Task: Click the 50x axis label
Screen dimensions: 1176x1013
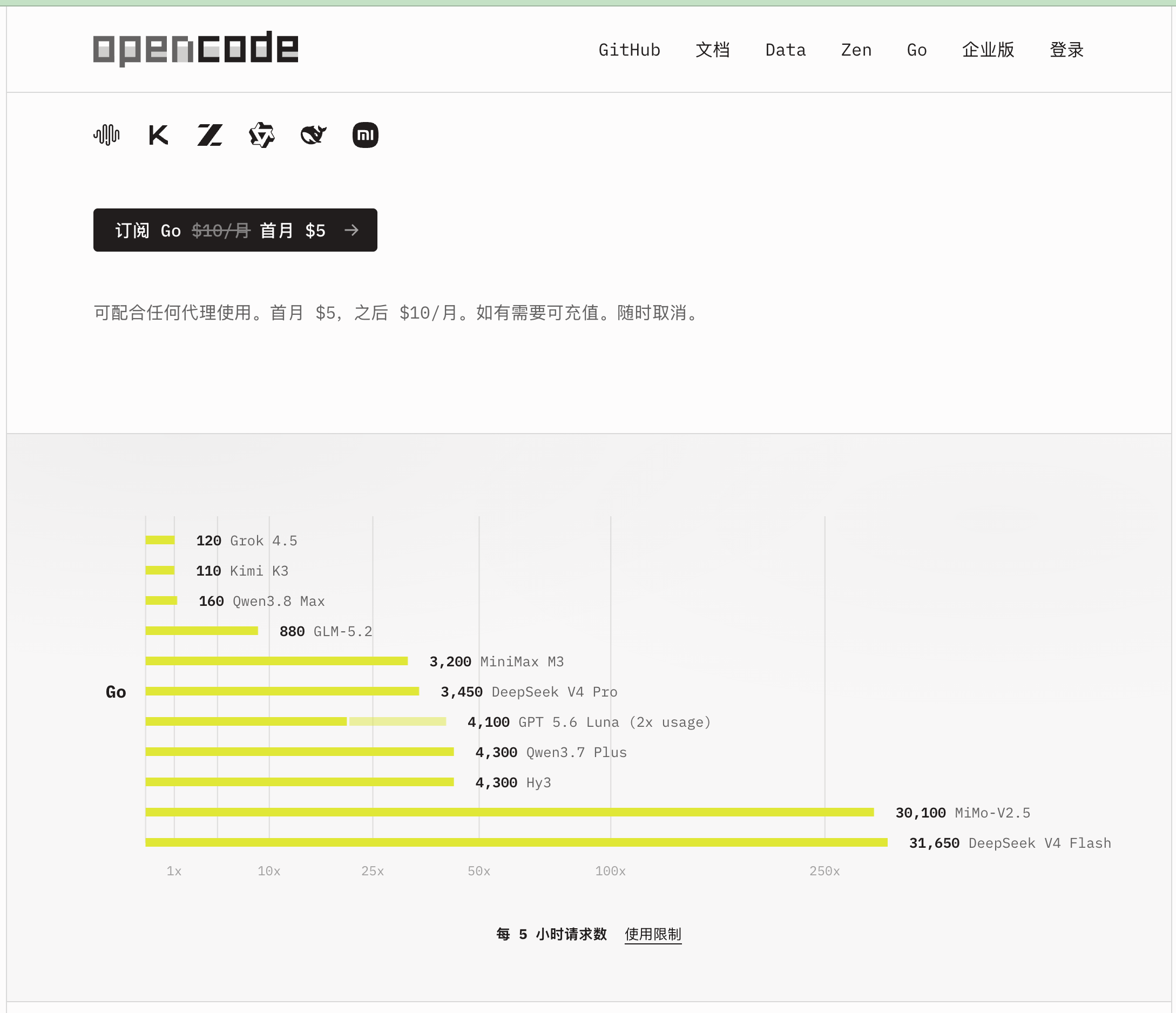Action: point(479,871)
